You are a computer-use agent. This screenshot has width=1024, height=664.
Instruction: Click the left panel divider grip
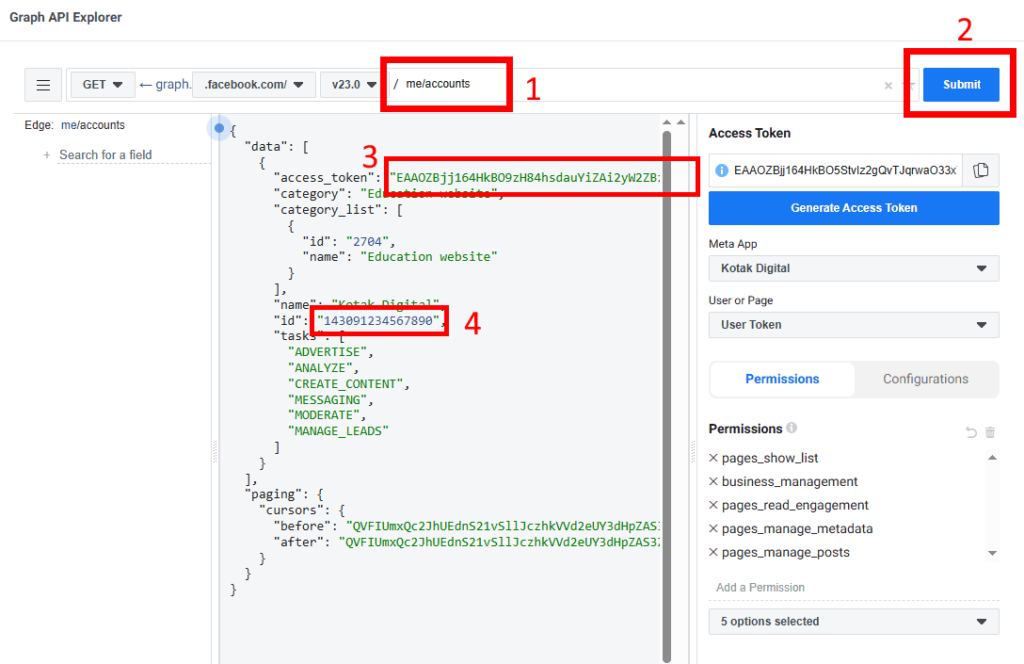point(215,451)
